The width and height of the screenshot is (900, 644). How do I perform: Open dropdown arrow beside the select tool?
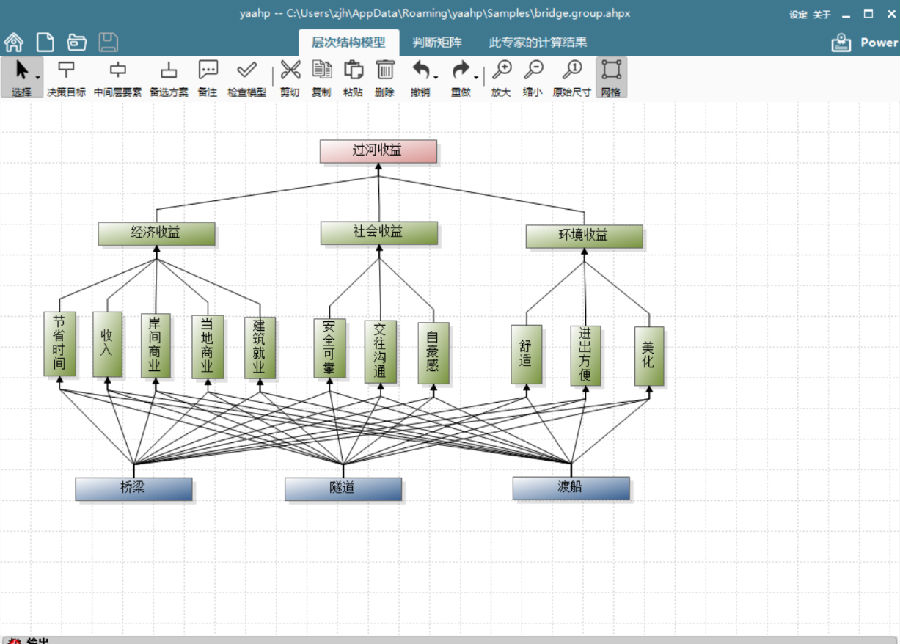pyautogui.click(x=38, y=77)
